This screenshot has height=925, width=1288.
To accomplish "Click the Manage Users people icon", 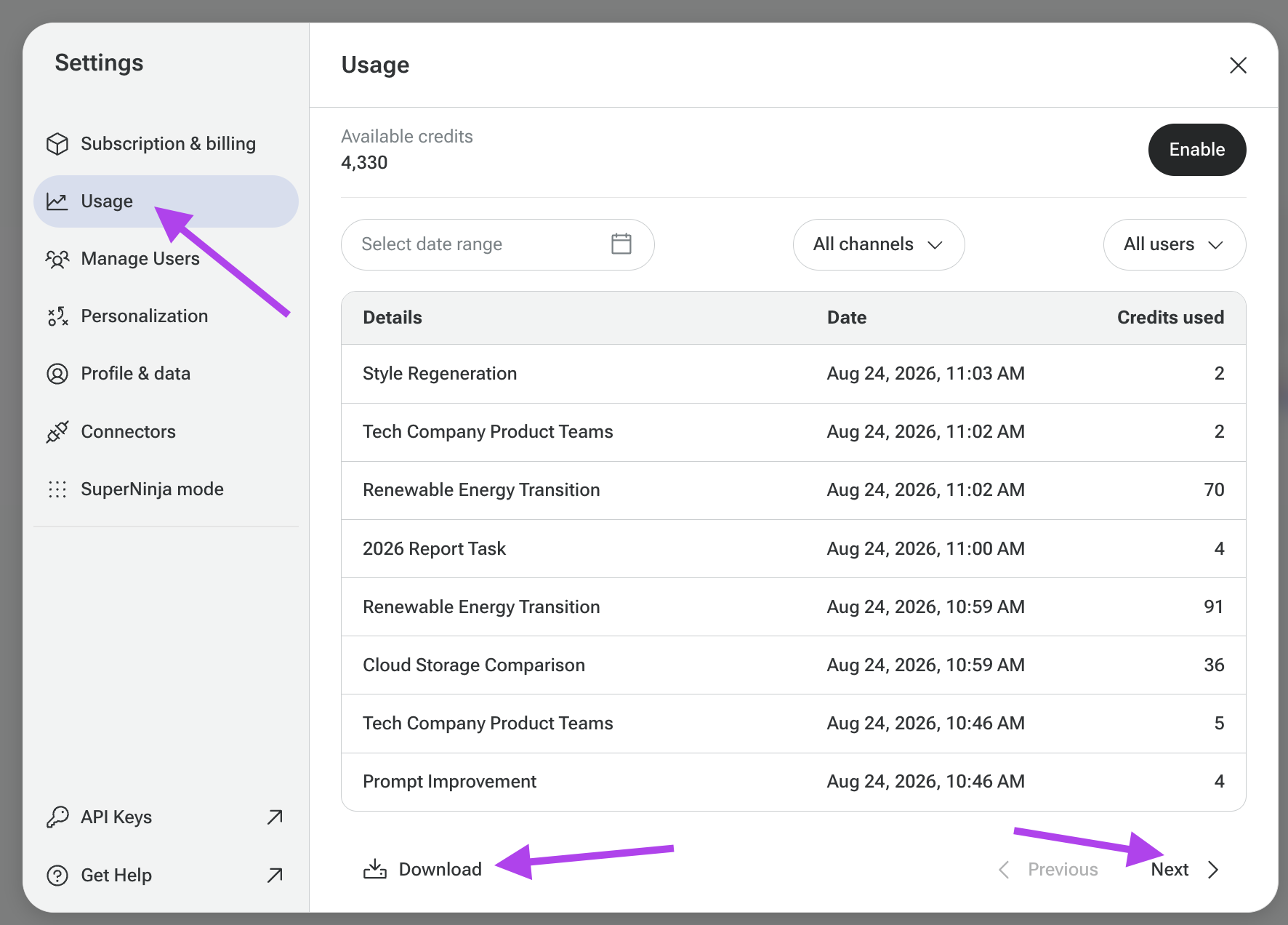I will click(57, 259).
